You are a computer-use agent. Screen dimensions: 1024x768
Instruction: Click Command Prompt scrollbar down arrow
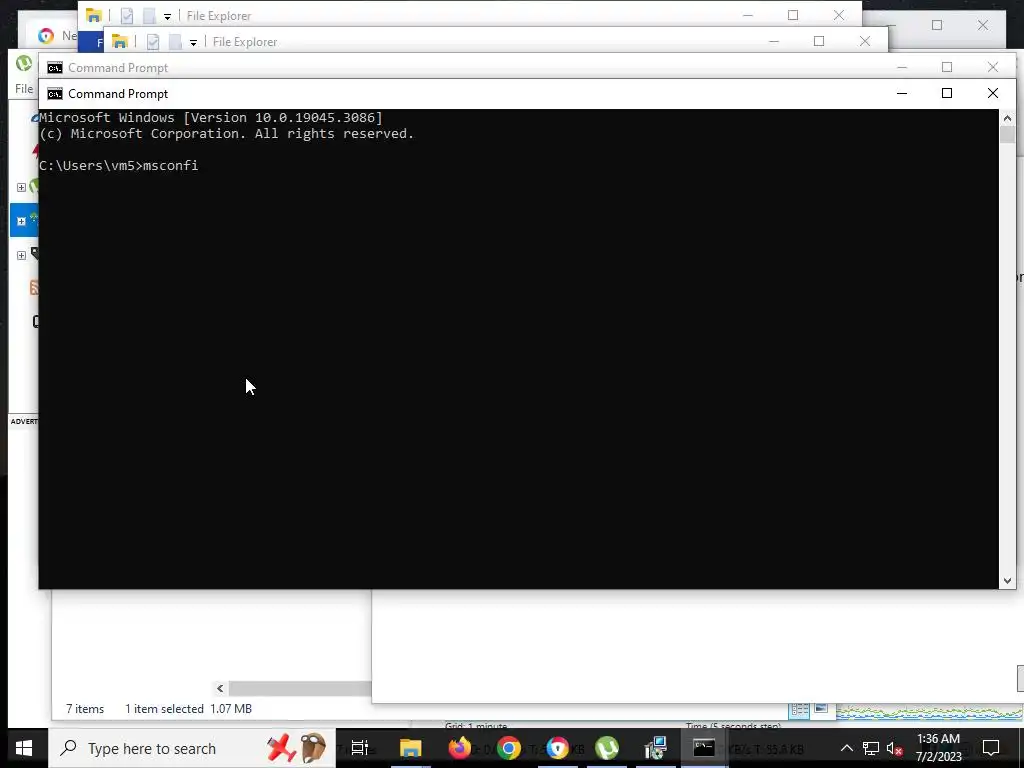[x=1007, y=581]
